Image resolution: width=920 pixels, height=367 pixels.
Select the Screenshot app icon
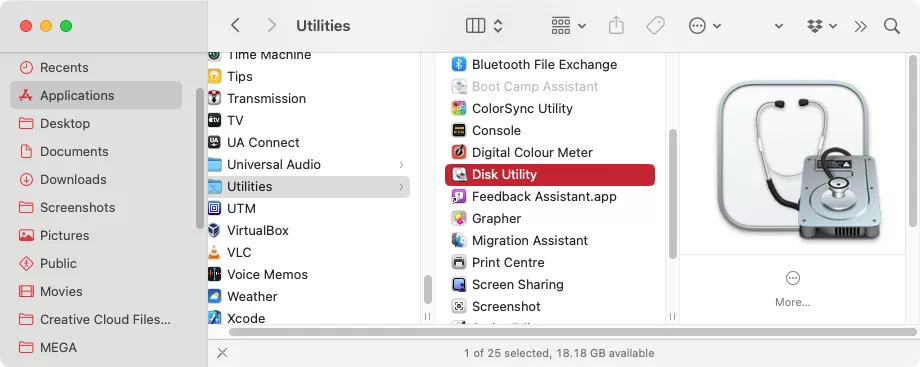click(459, 307)
